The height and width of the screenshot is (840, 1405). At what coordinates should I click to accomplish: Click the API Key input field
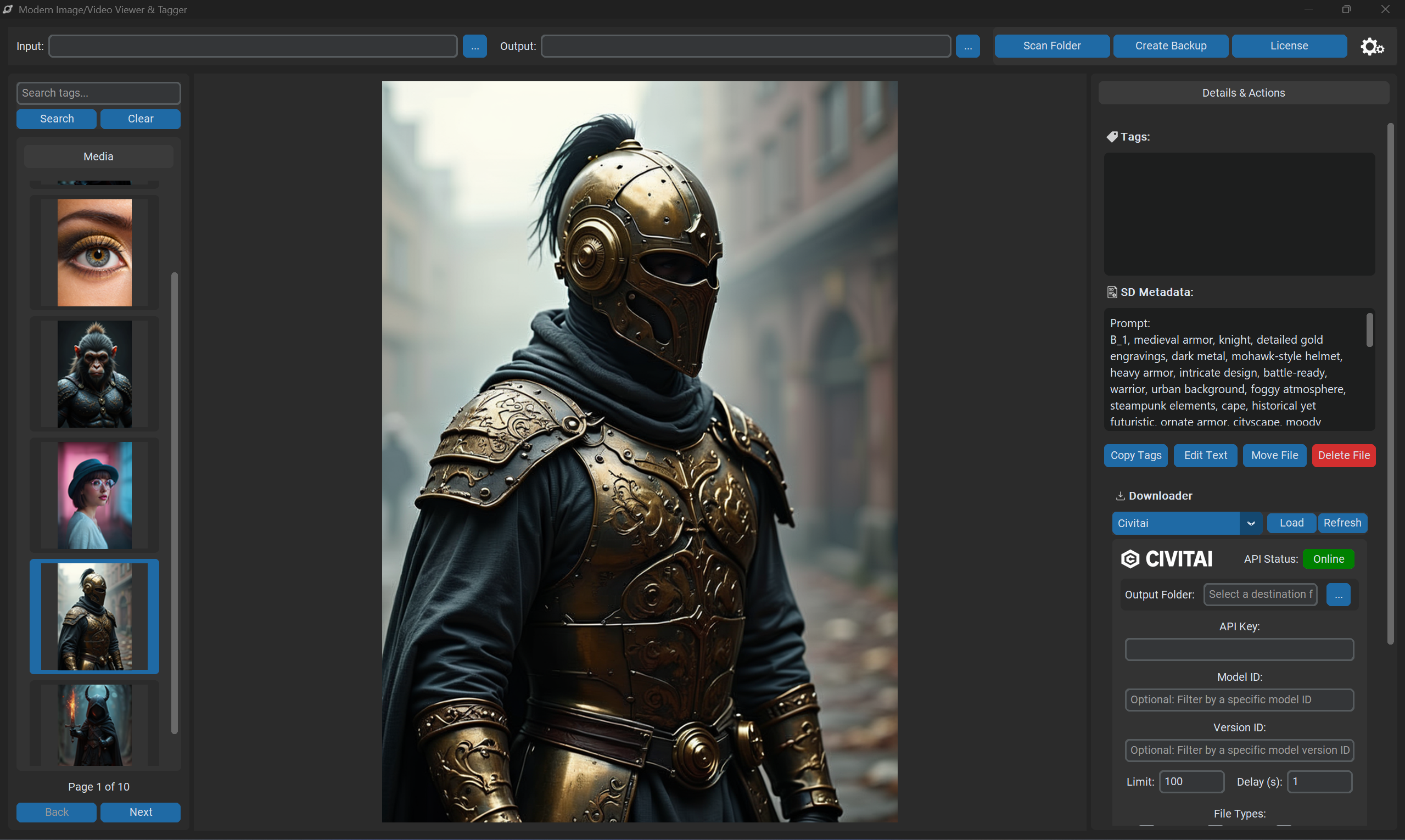pyautogui.click(x=1239, y=650)
